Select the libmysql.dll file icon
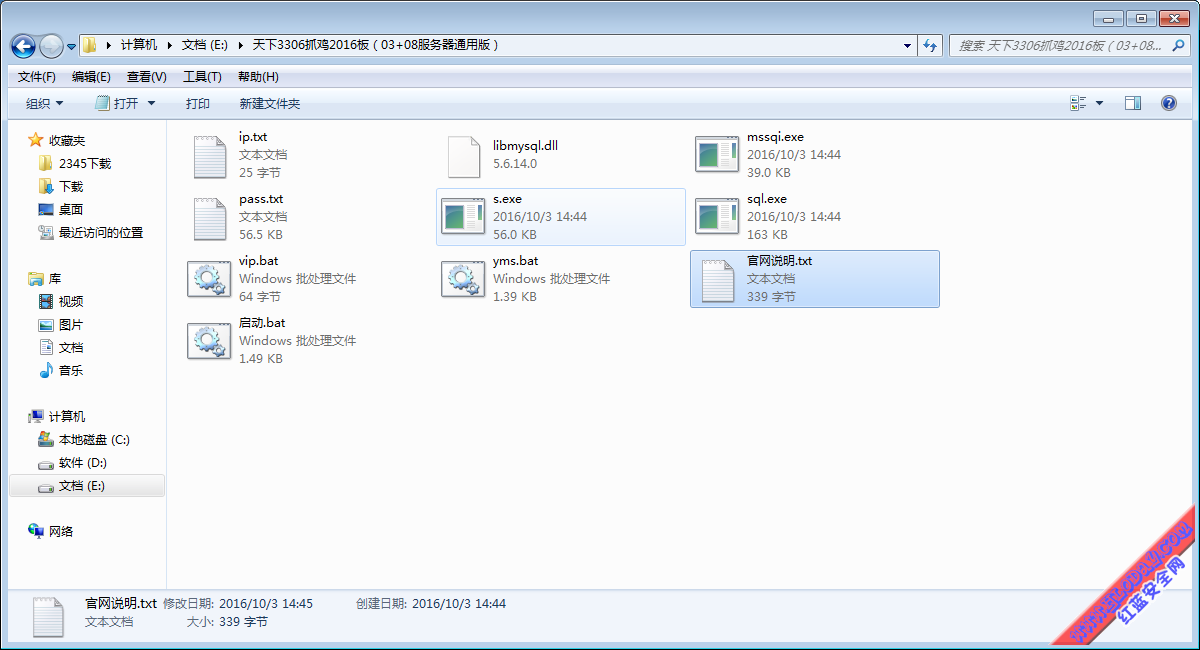 (464, 155)
